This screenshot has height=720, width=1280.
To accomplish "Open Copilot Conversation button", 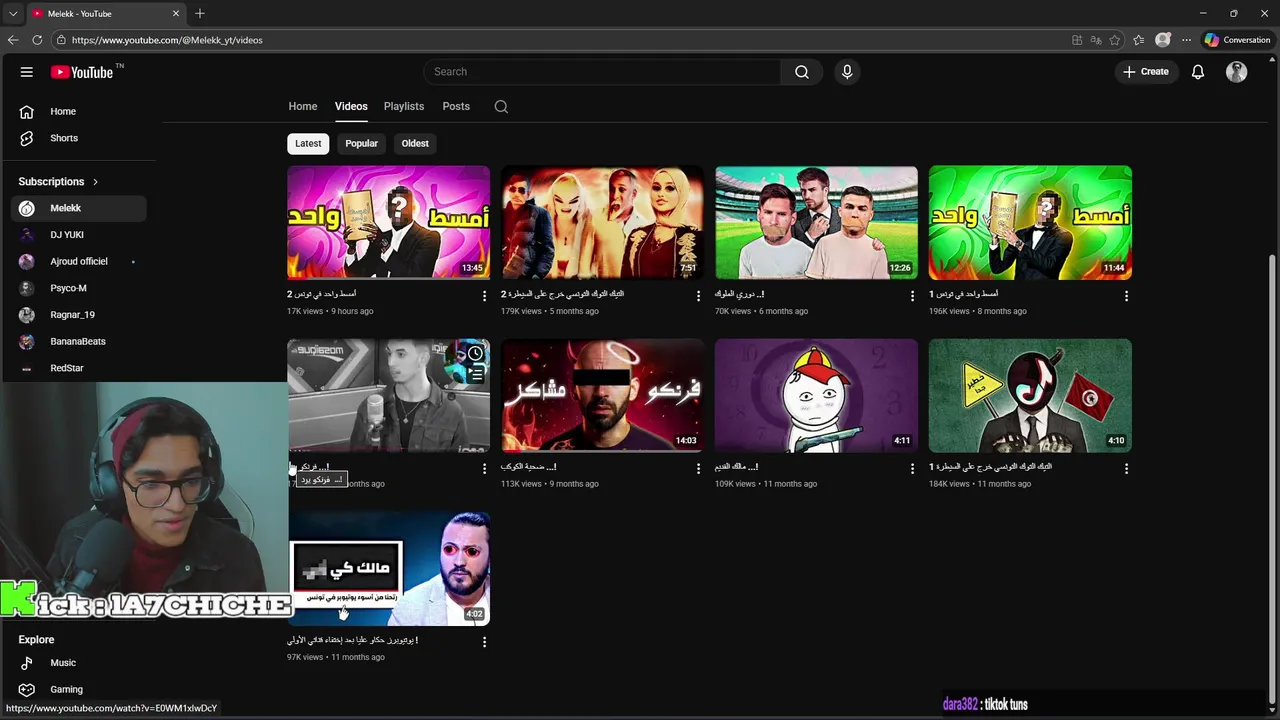I will (x=1238, y=40).
